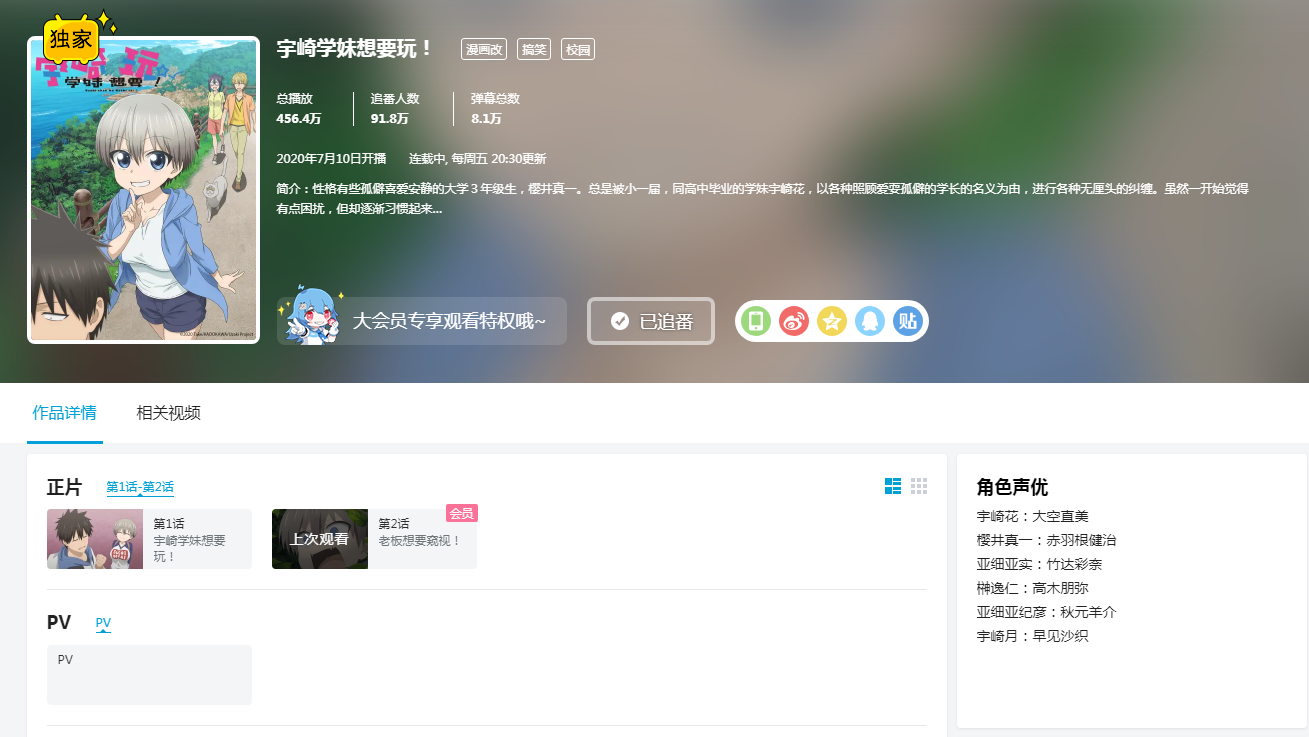1309x737 pixels.
Task: Share to QZone with the yellow star icon
Action: (832, 321)
